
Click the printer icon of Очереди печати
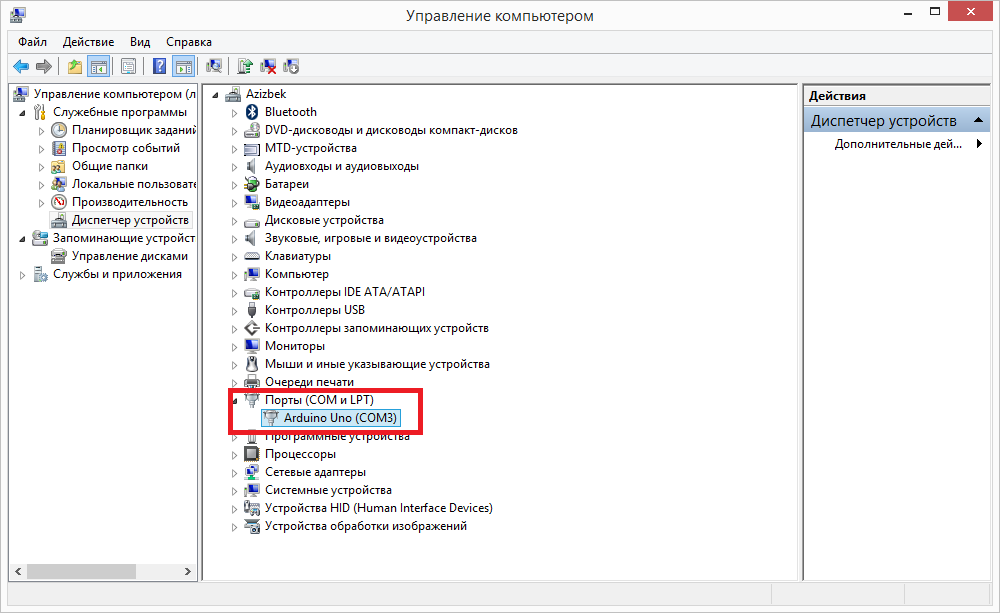click(x=252, y=381)
